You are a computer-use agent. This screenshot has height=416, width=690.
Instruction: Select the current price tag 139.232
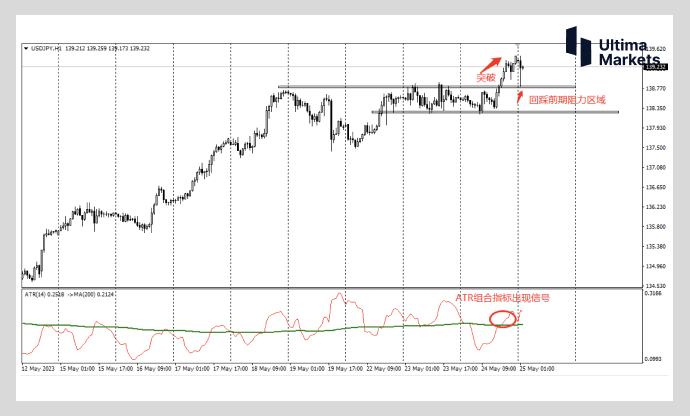pos(656,67)
